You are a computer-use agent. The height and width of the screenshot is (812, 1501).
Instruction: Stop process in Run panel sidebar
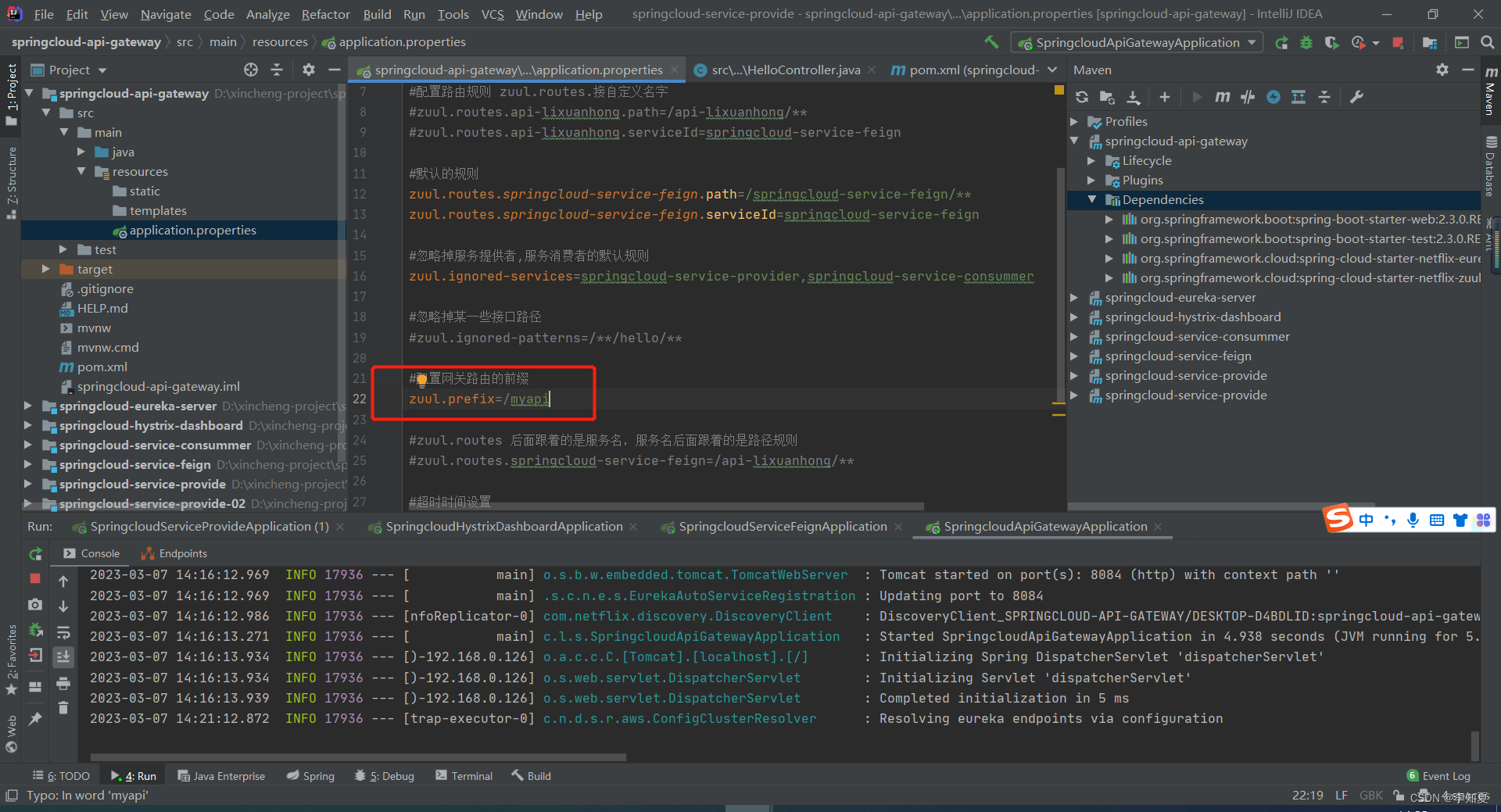click(x=35, y=578)
